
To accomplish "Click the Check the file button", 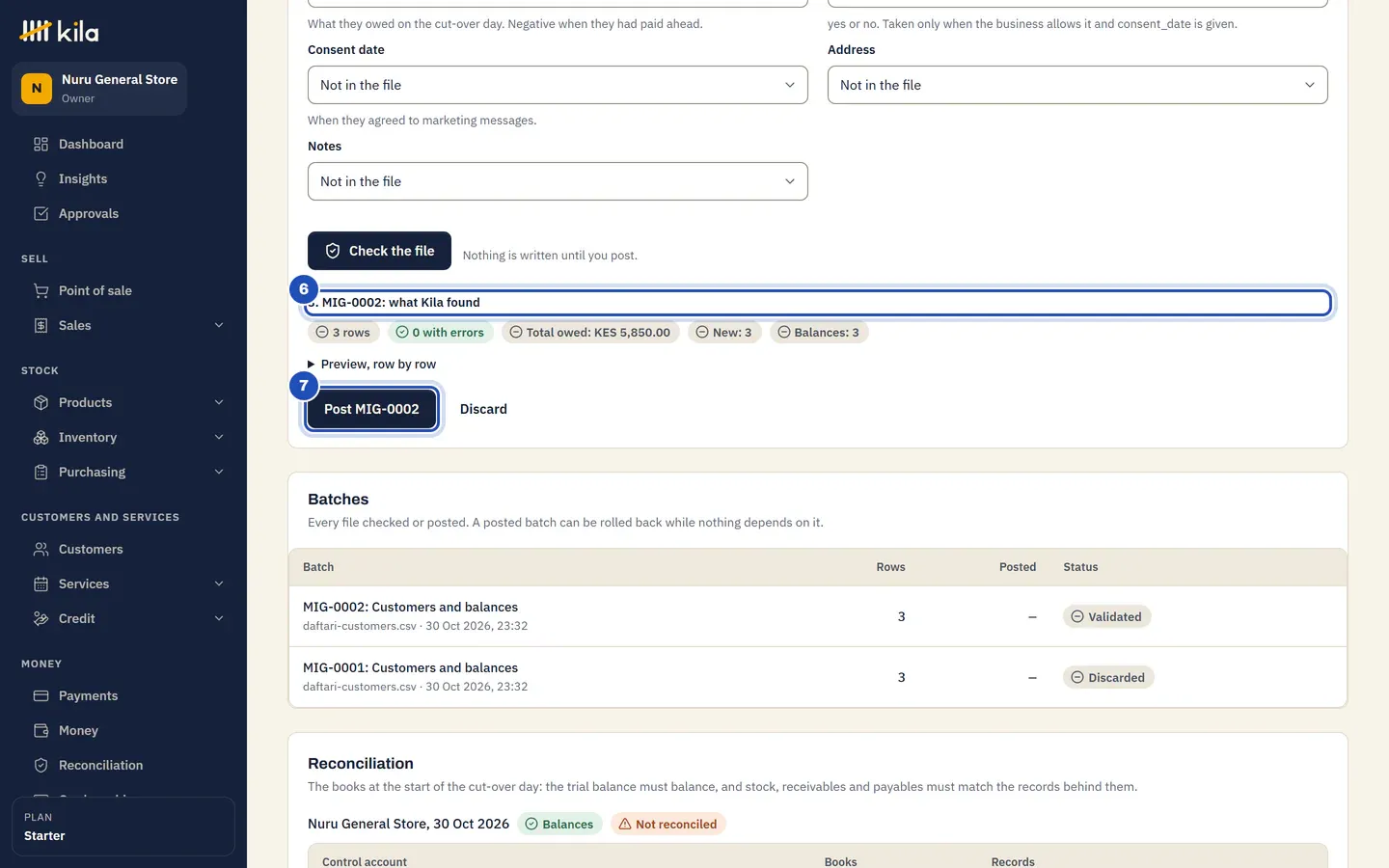I will coord(379,251).
